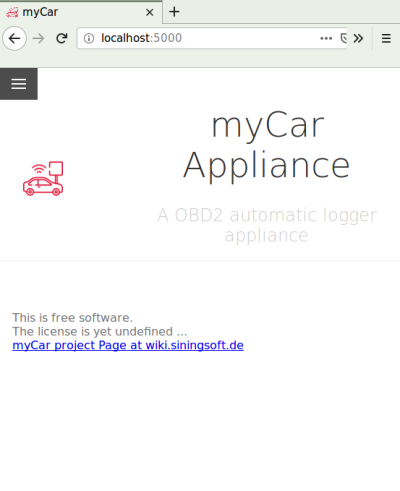
Task: Open a new browser tab
Action: 174,12
